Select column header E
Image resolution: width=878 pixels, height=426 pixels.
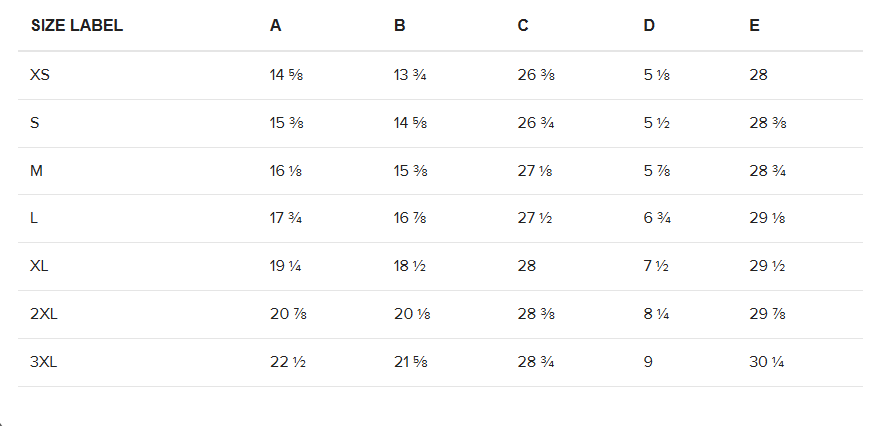click(755, 26)
